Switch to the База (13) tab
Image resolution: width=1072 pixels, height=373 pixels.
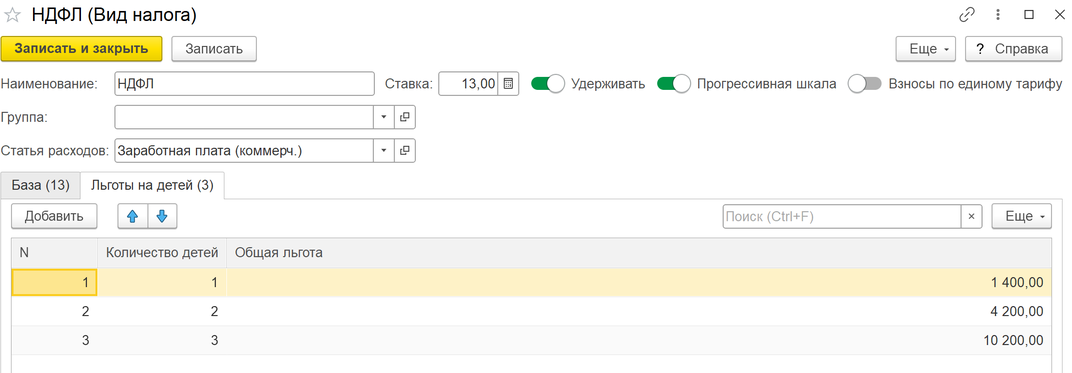[41, 185]
